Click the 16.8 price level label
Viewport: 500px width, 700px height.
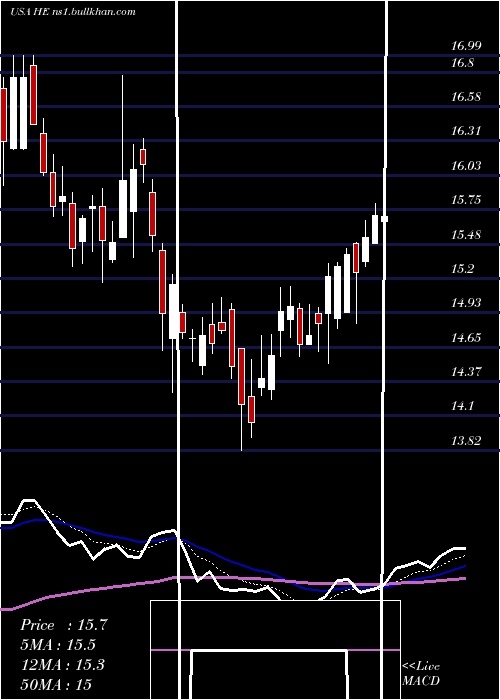pyautogui.click(x=462, y=63)
